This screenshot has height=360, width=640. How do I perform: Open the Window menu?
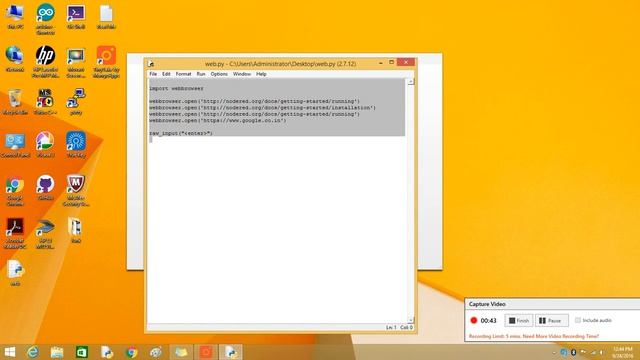click(242, 74)
